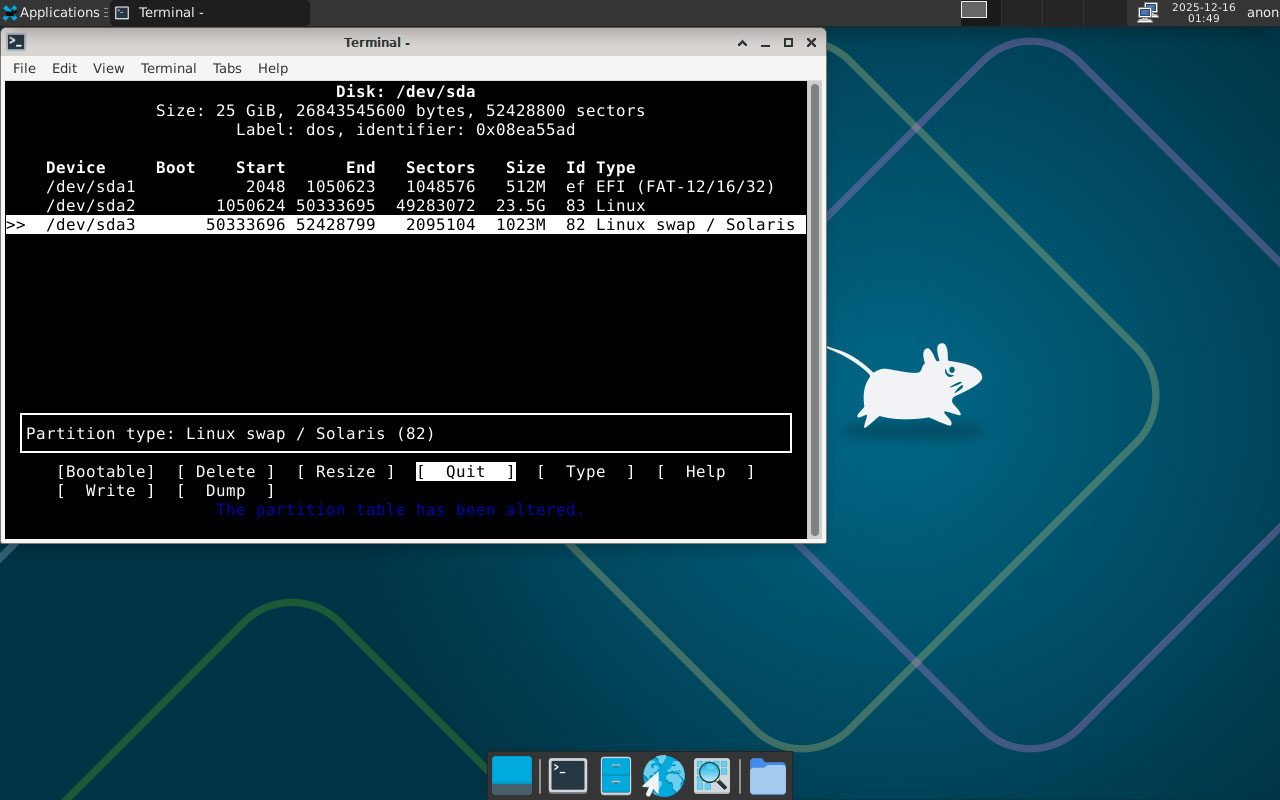Open the File Manager drawer icon in dock
Screen dimensions: 1280x800
[x=615, y=776]
